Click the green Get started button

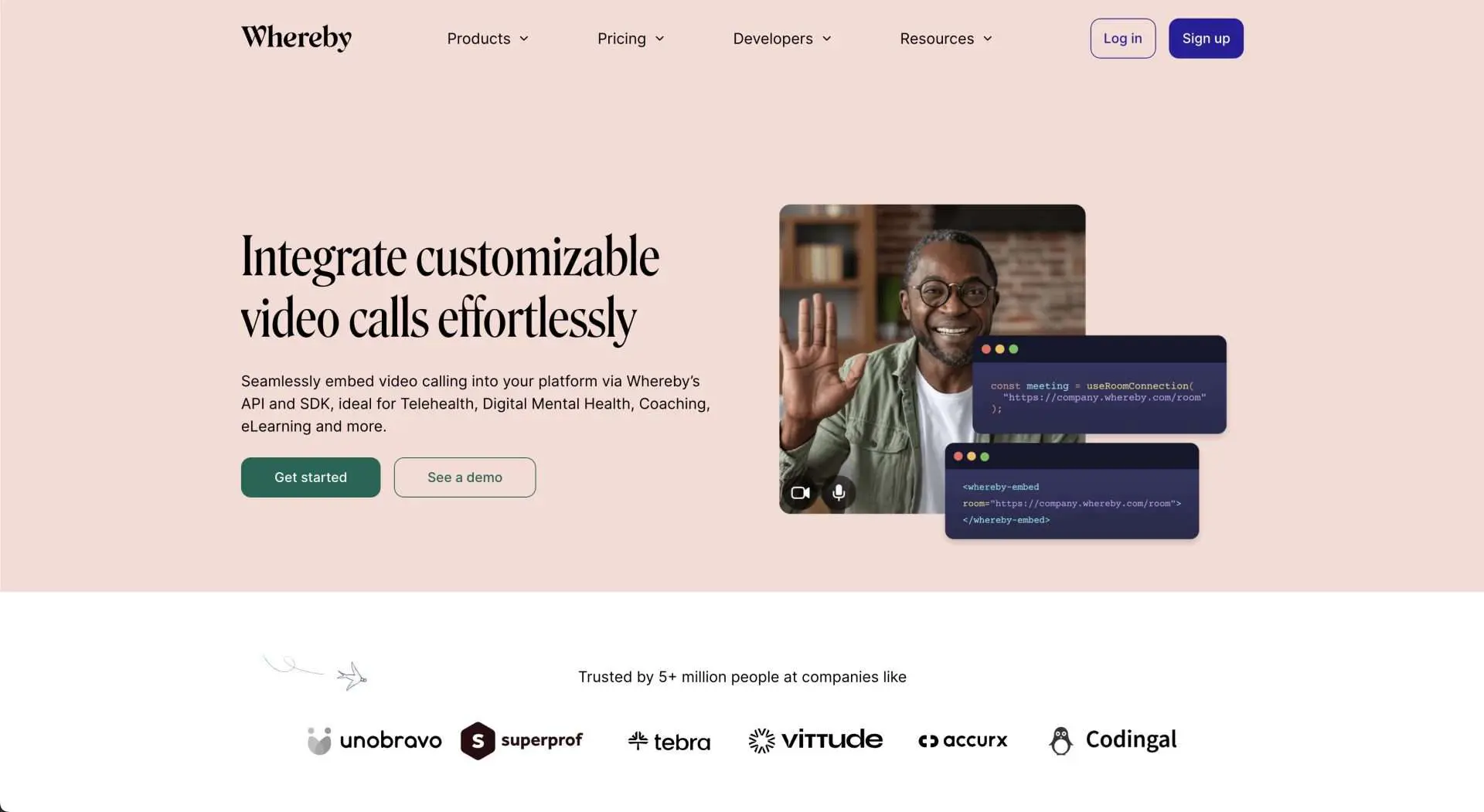pyautogui.click(x=311, y=477)
